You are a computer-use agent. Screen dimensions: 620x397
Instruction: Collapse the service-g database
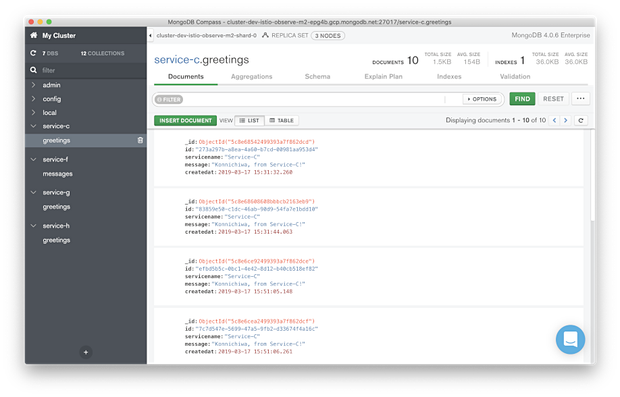(x=33, y=192)
